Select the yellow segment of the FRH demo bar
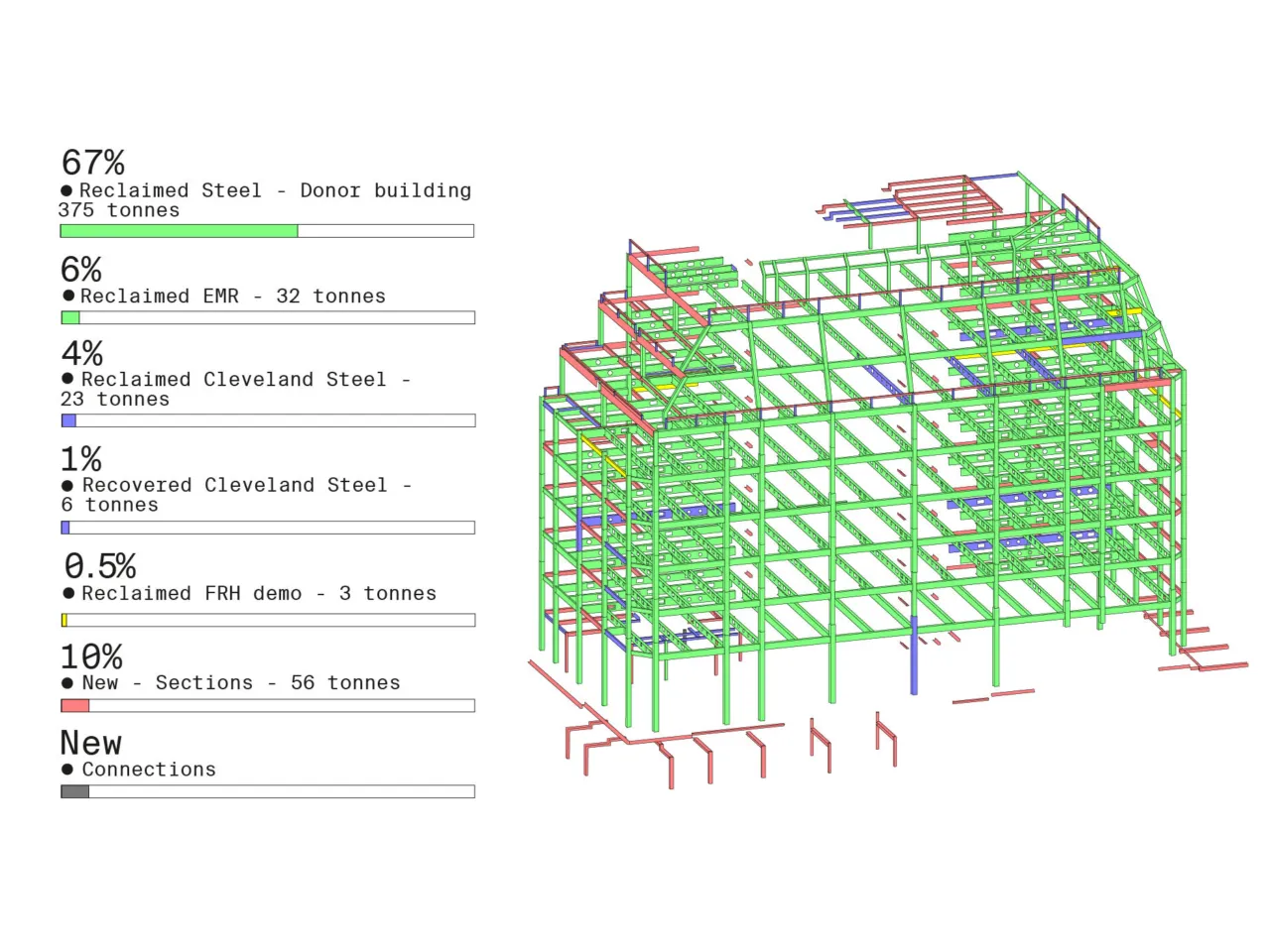Screen dimensions: 1270x952 tap(64, 620)
